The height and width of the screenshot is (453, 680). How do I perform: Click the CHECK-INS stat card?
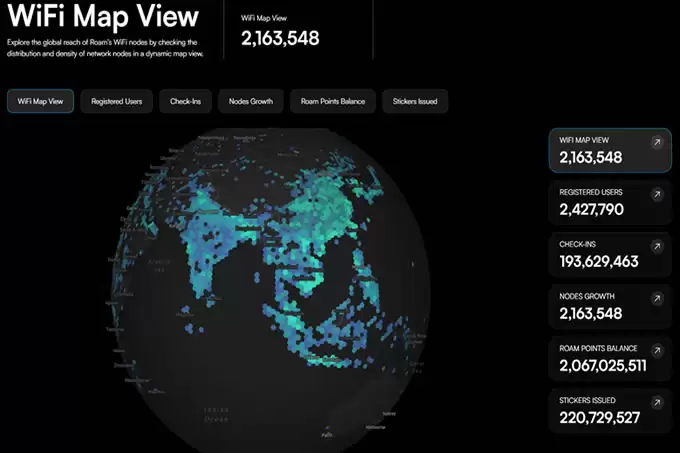pos(610,254)
